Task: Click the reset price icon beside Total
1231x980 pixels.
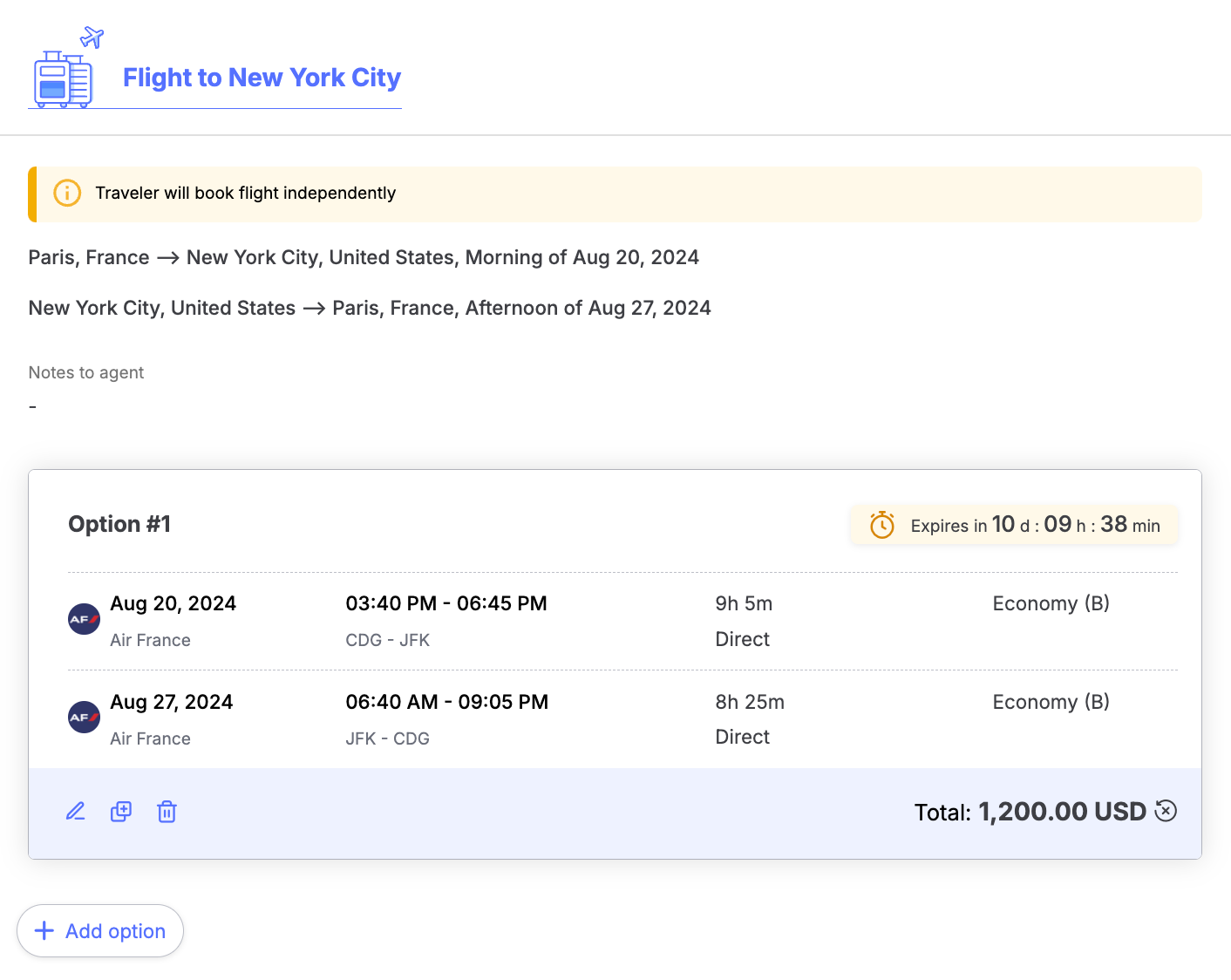Action: [x=1166, y=811]
